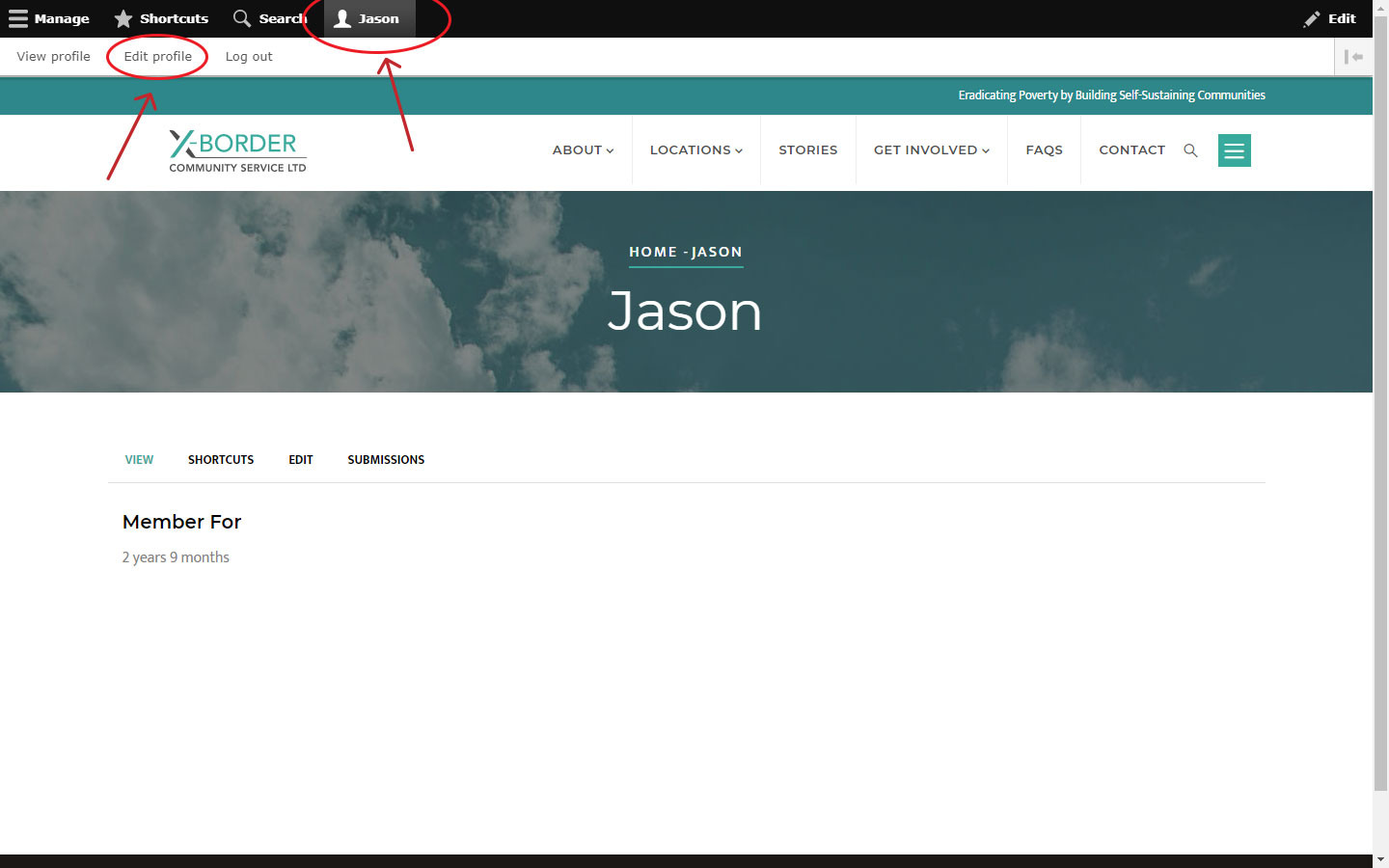Expand the Get Involved dropdown menu
The image size is (1389, 868).
(x=931, y=150)
